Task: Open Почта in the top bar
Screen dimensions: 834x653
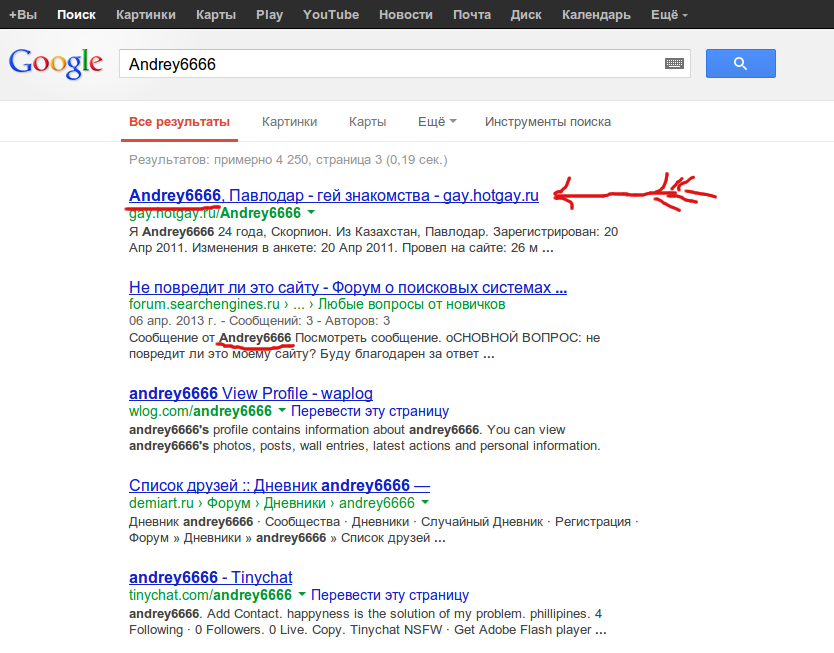Action: coord(472,14)
